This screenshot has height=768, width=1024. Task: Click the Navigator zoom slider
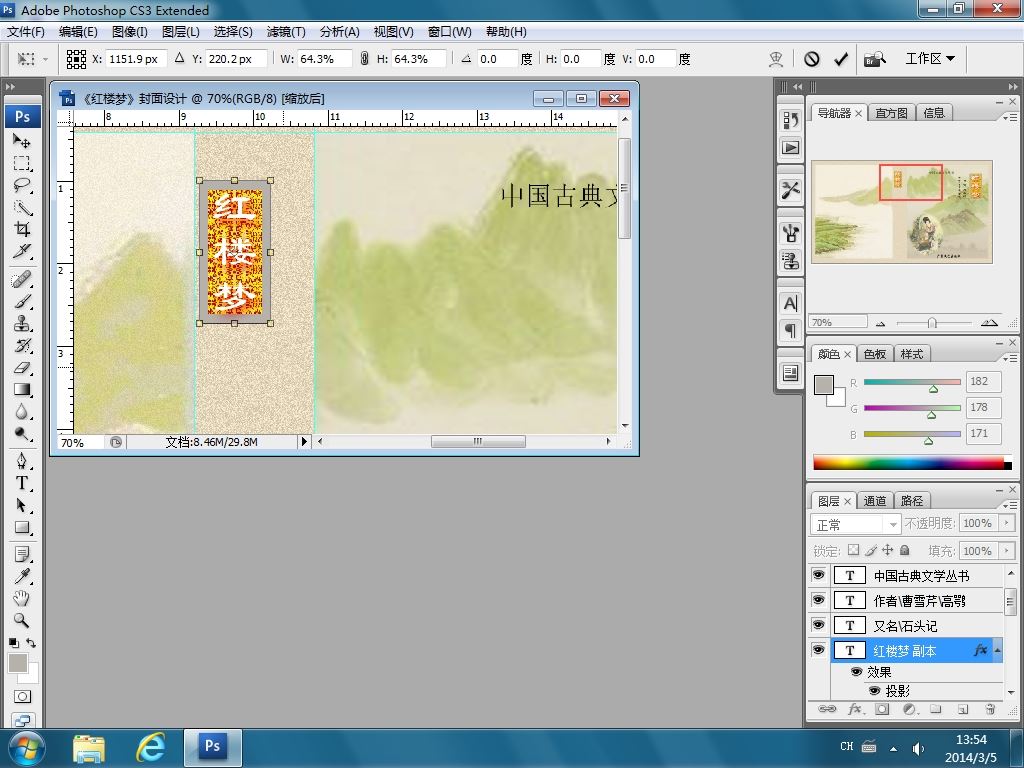pos(932,323)
